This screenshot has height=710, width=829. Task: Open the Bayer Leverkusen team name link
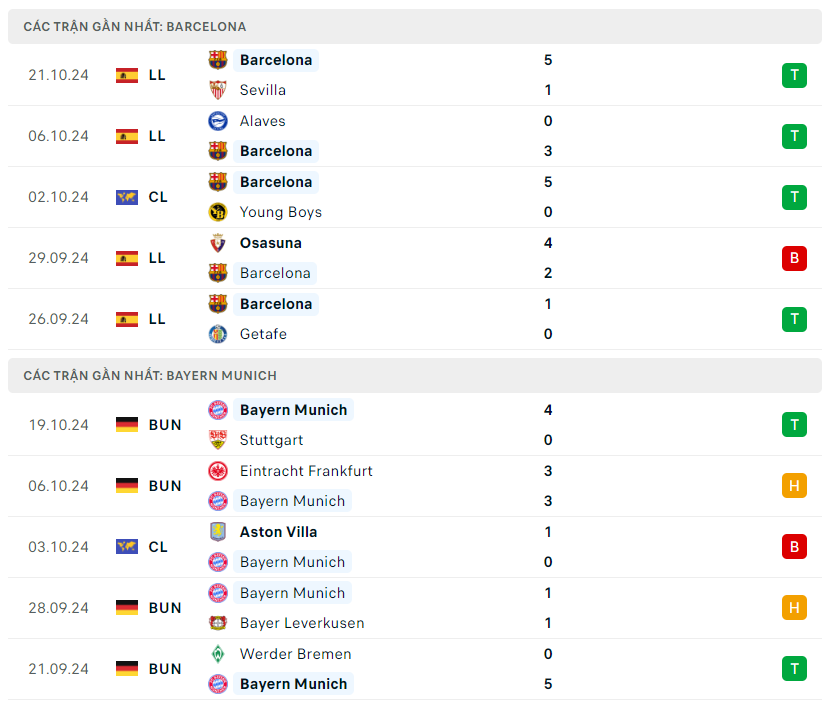click(302, 623)
